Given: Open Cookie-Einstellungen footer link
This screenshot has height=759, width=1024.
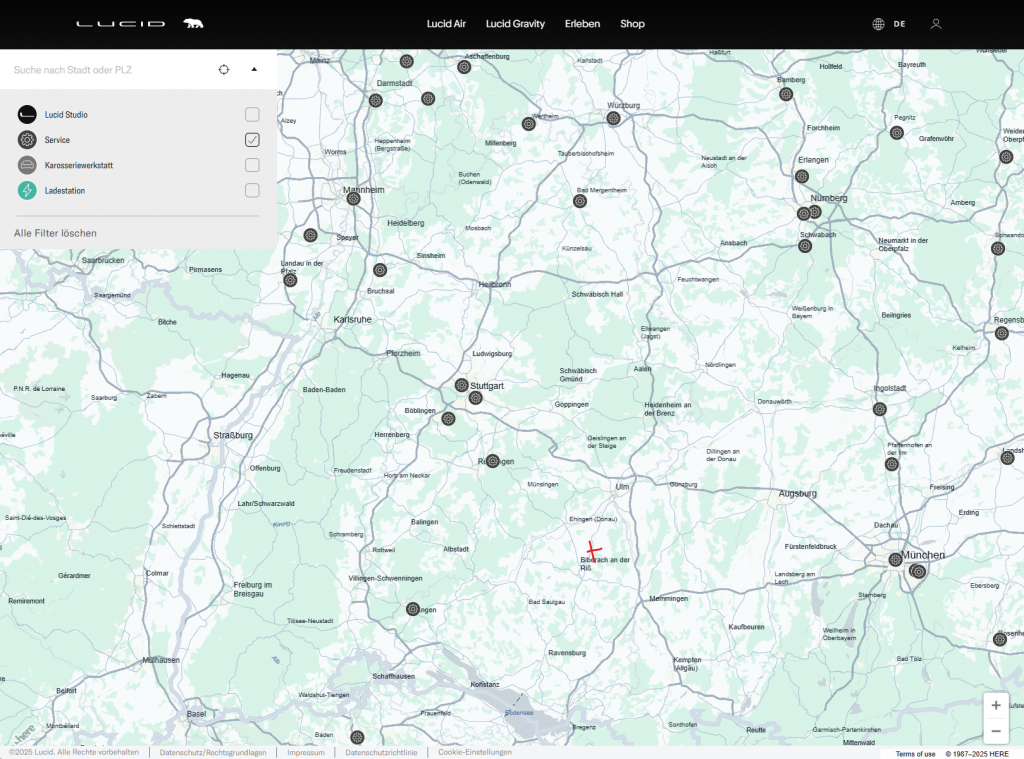Looking at the screenshot, I should [475, 752].
